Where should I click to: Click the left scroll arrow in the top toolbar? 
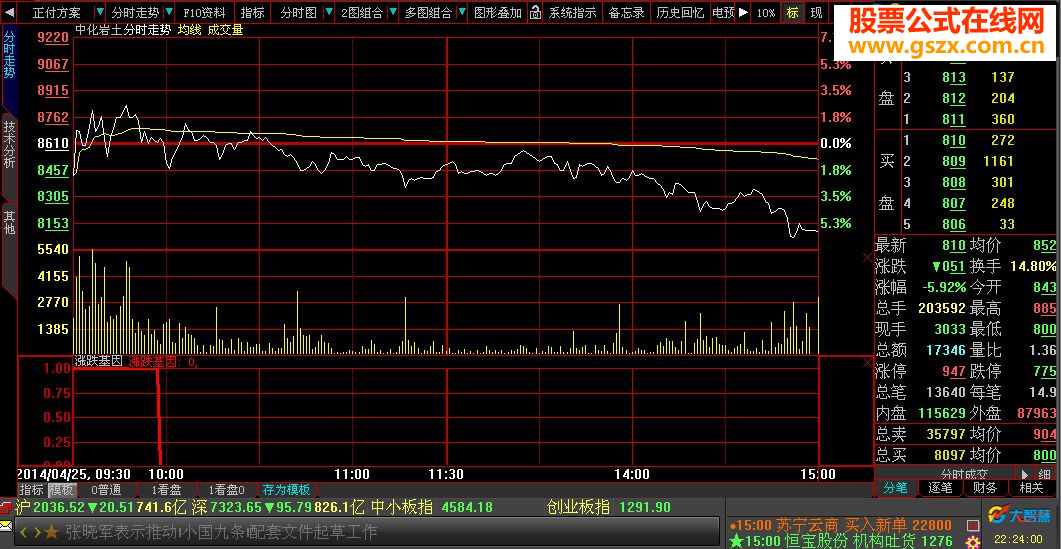point(9,12)
